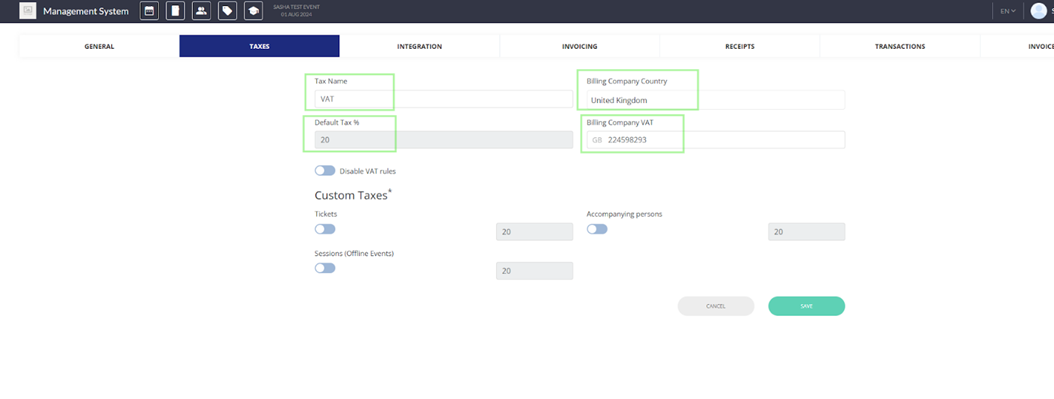Open the Receipts tab
This screenshot has width=1054, height=399.
(x=739, y=46)
